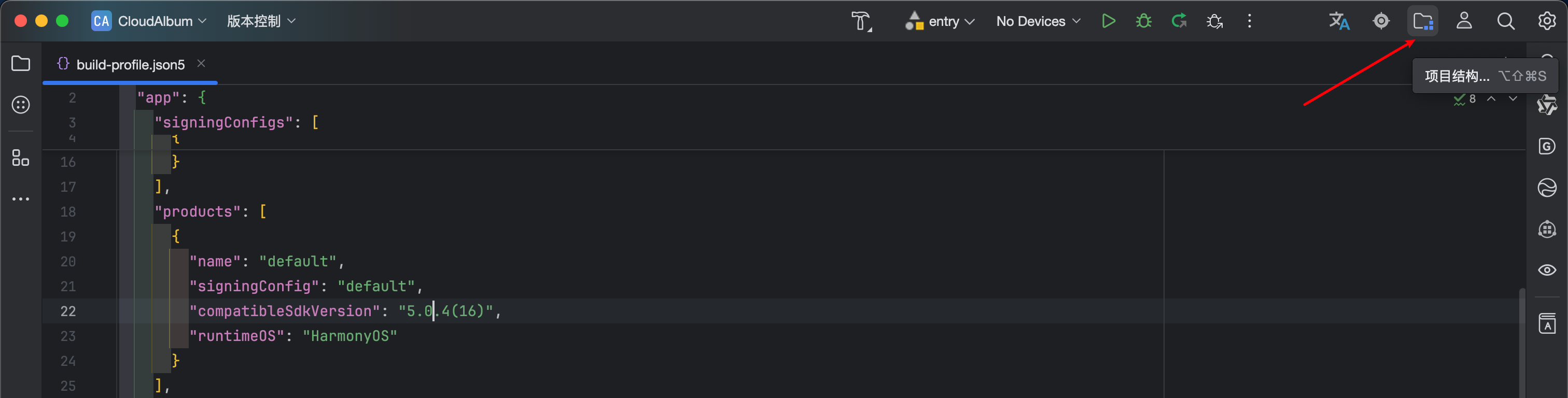Open the Project Structure icon
This screenshot has width=1568, height=398.
[1423, 21]
